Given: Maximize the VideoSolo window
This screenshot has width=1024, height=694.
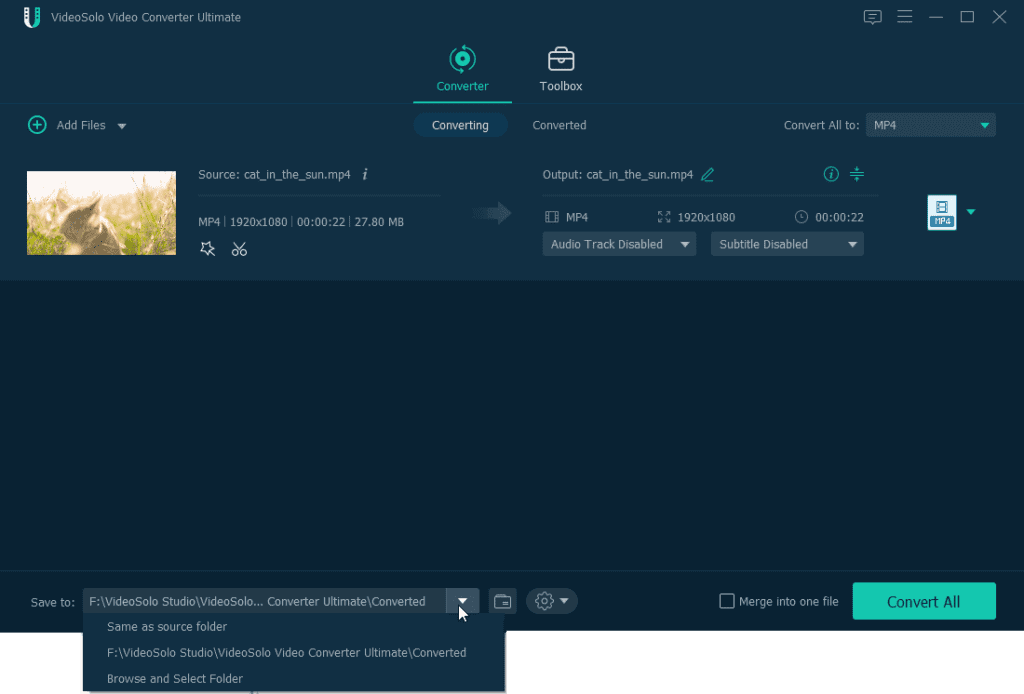Looking at the screenshot, I should [x=967, y=17].
